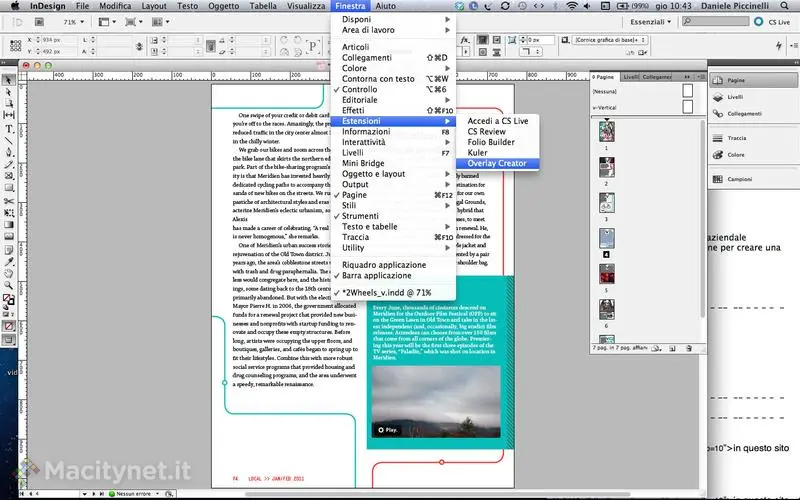Toggle the Controllo panel menu item
This screenshot has width=800, height=500.
click(360, 89)
